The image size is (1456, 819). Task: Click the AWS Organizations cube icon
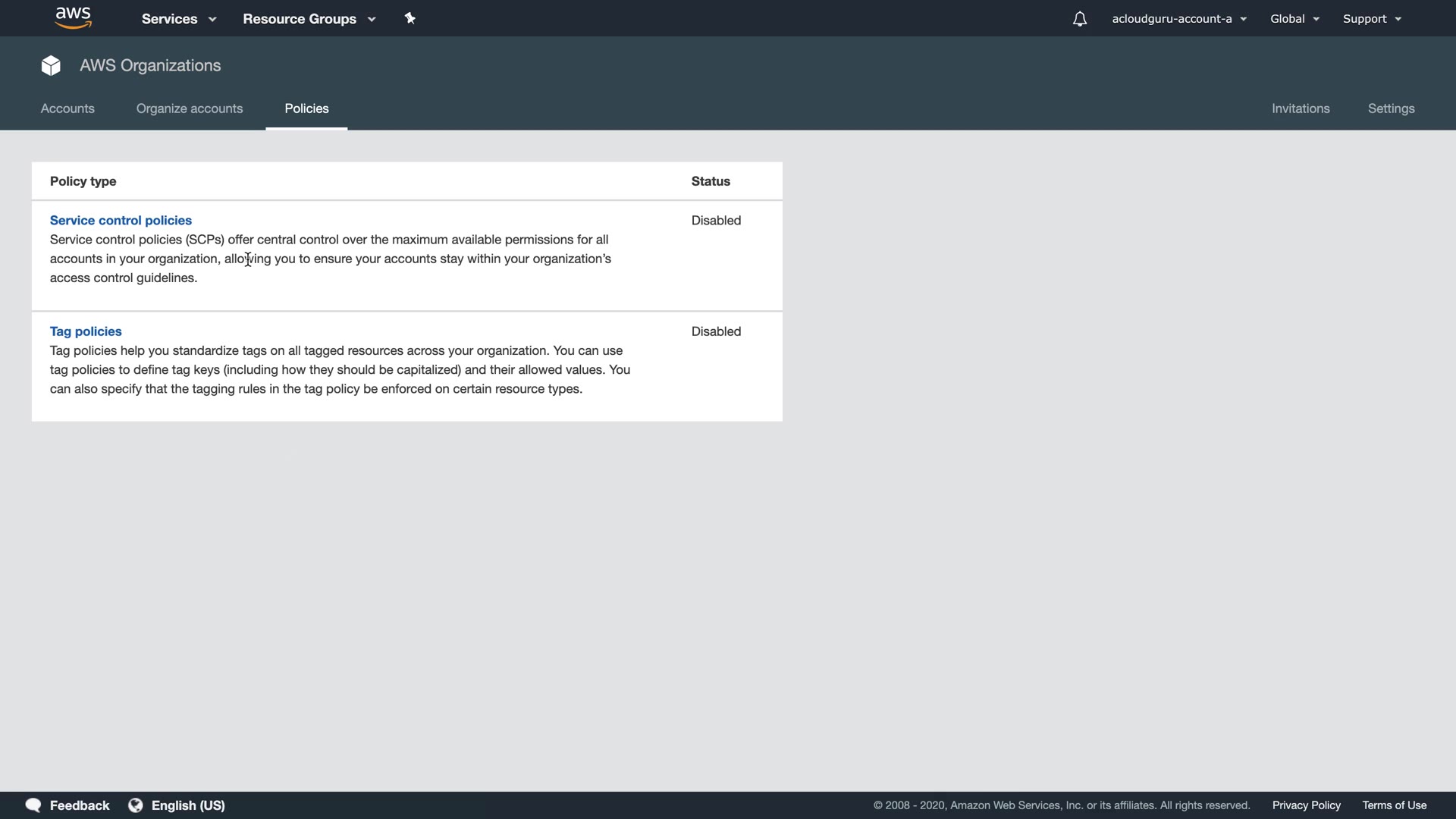51,66
